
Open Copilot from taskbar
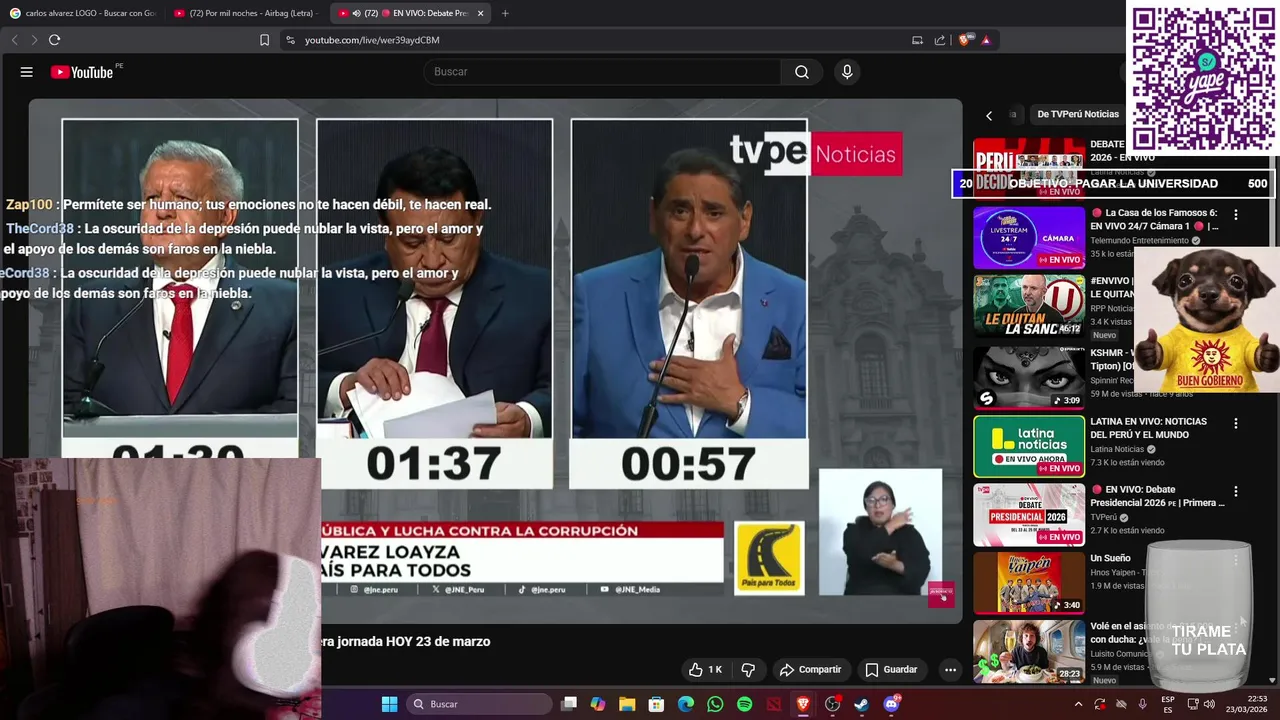click(x=598, y=704)
